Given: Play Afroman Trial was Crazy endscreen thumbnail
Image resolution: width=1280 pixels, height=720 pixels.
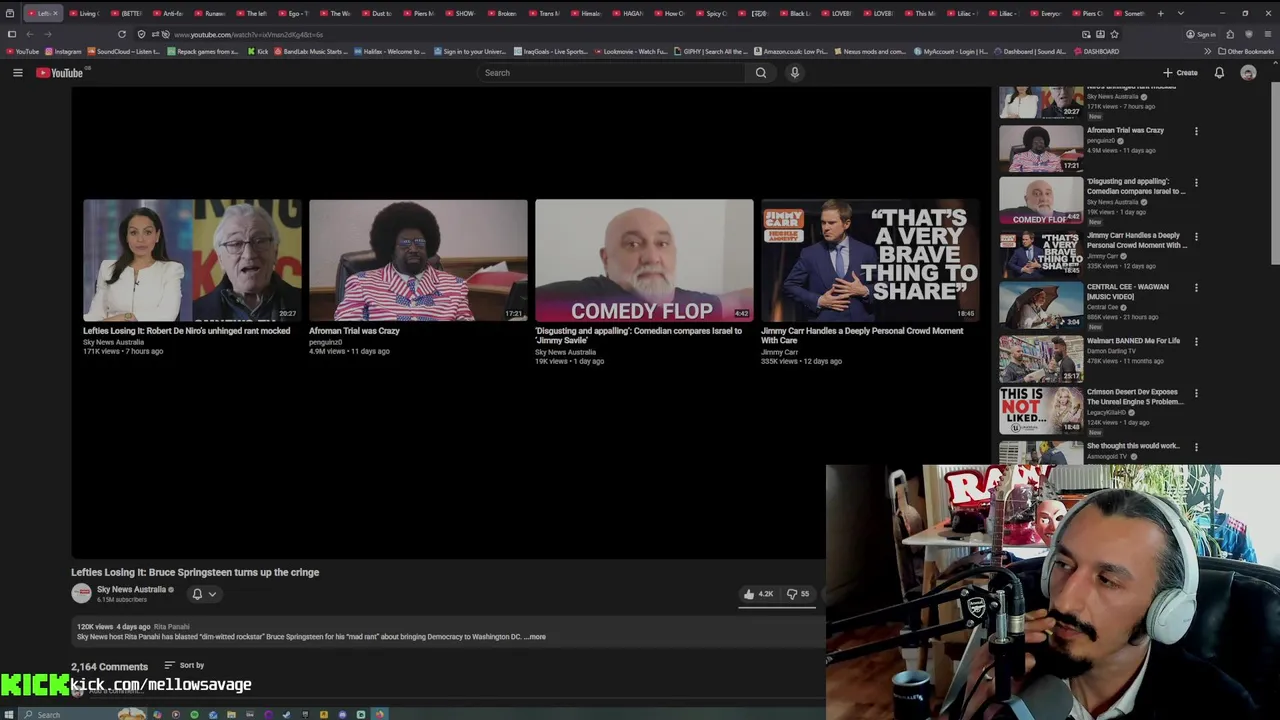Looking at the screenshot, I should (x=418, y=260).
